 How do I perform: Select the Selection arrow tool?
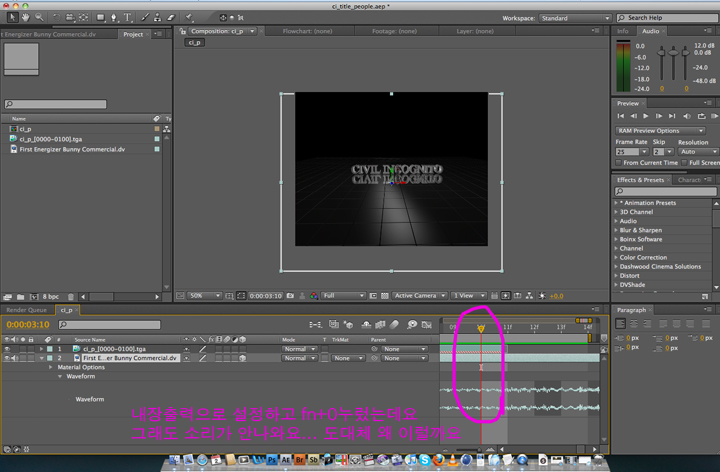coord(12,17)
